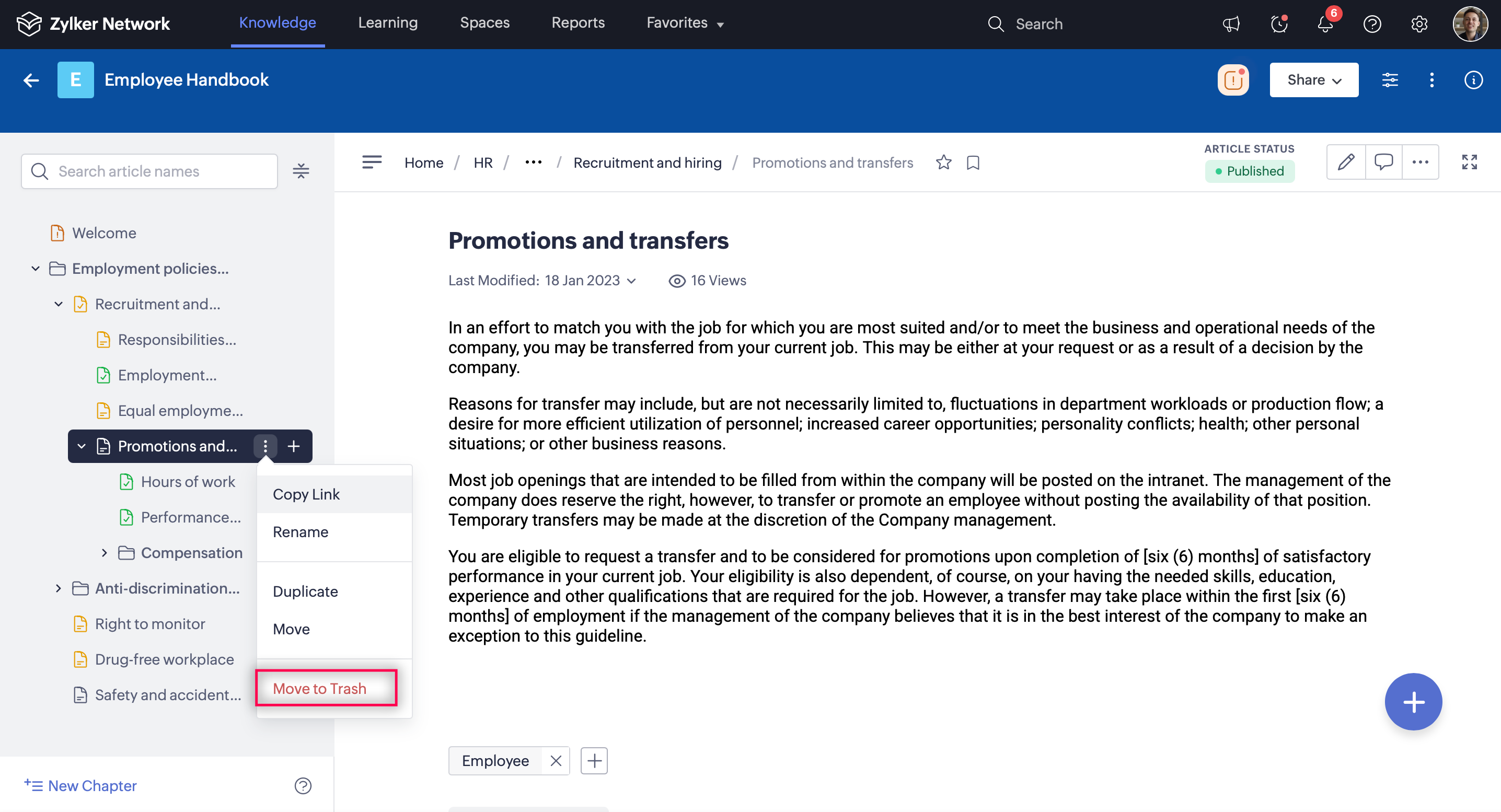
Task: Collapse all chapters icon in sidebar
Action: 301,171
